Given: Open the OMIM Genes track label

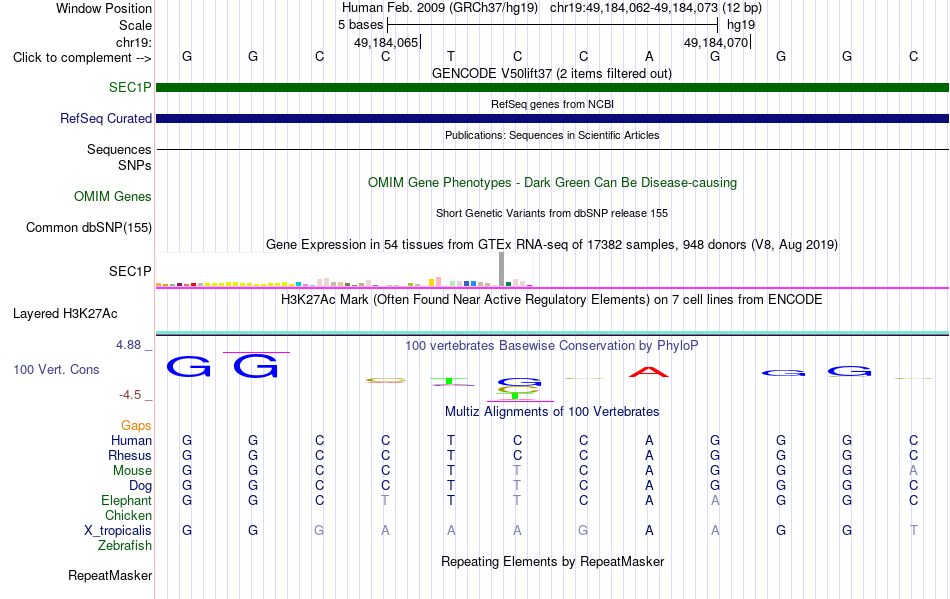Looking at the screenshot, I should click(x=112, y=196).
